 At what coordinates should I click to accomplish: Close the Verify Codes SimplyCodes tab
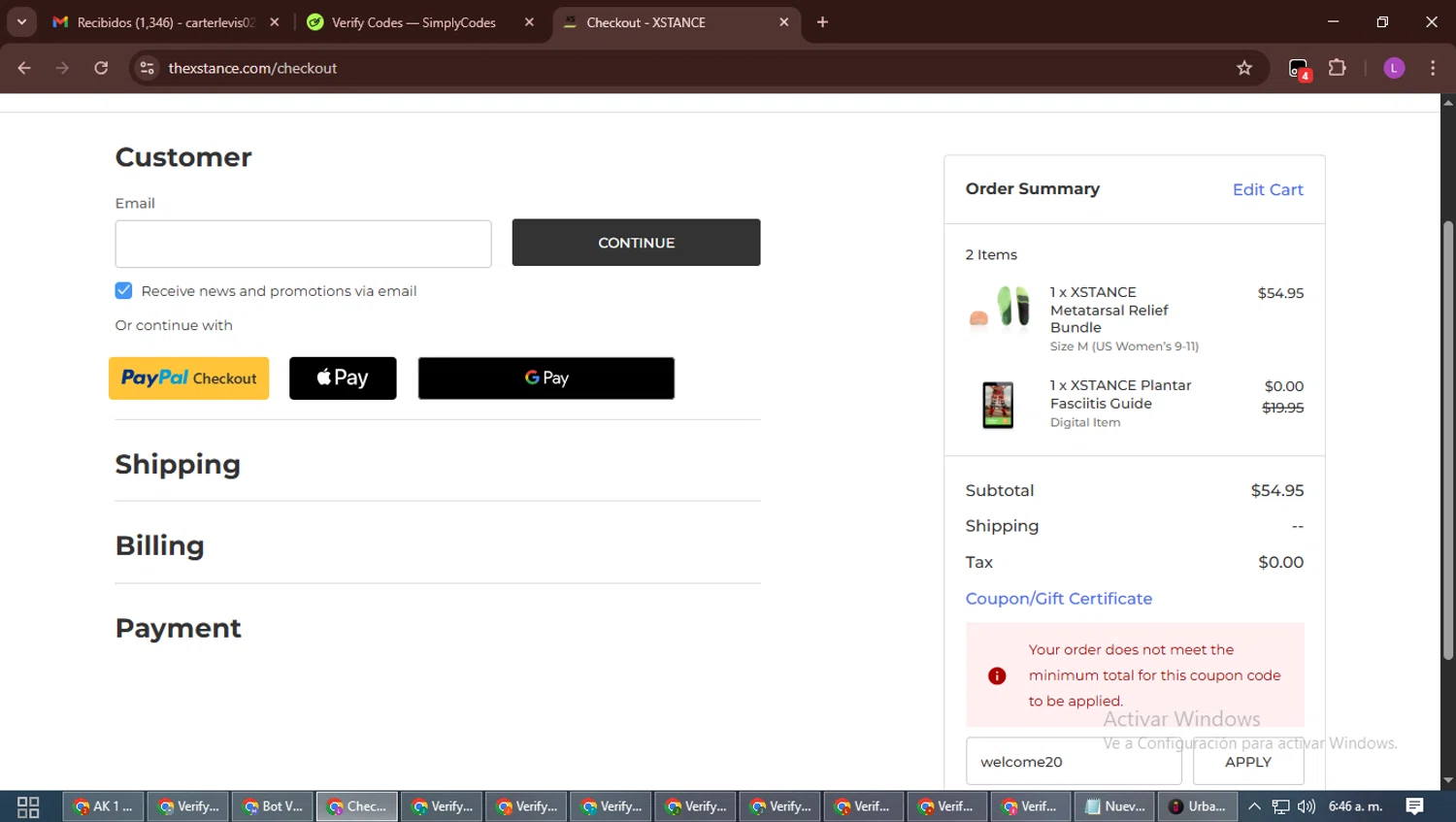point(529,21)
